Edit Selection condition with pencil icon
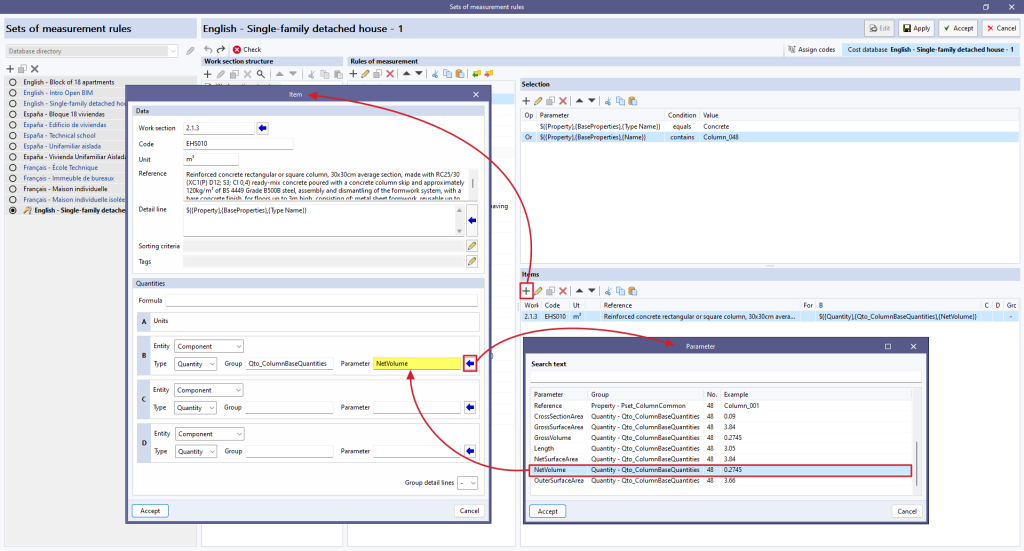 pyautogui.click(x=538, y=101)
